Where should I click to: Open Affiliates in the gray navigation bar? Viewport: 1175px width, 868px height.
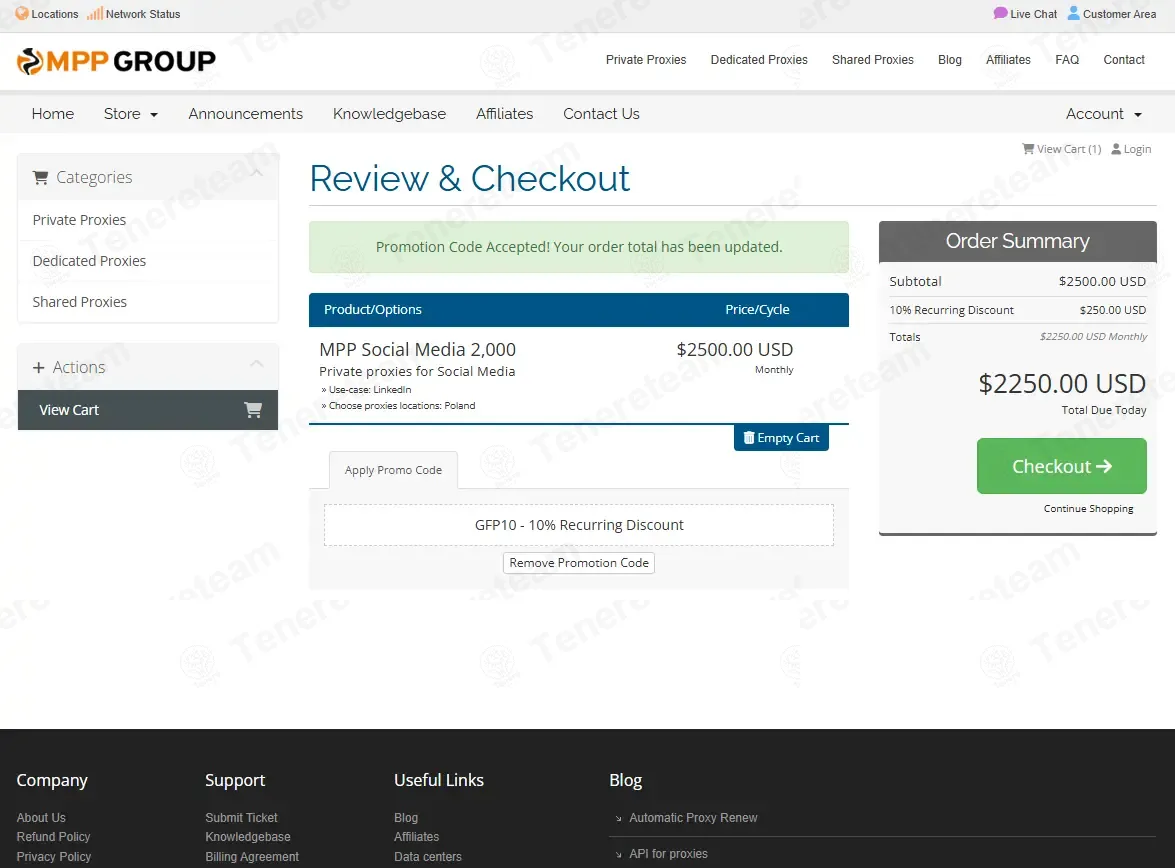[x=504, y=114]
